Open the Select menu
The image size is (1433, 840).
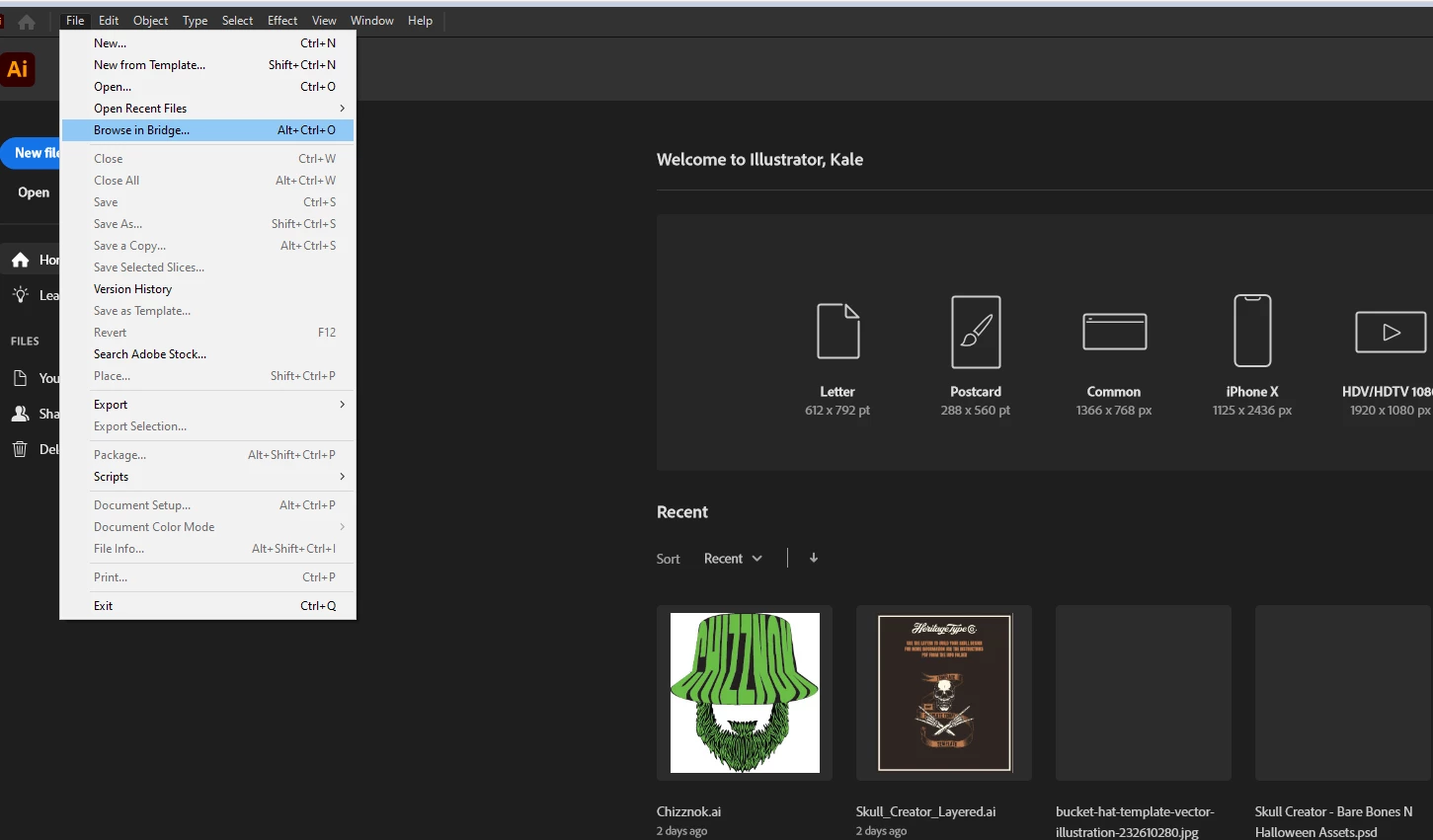(x=237, y=21)
